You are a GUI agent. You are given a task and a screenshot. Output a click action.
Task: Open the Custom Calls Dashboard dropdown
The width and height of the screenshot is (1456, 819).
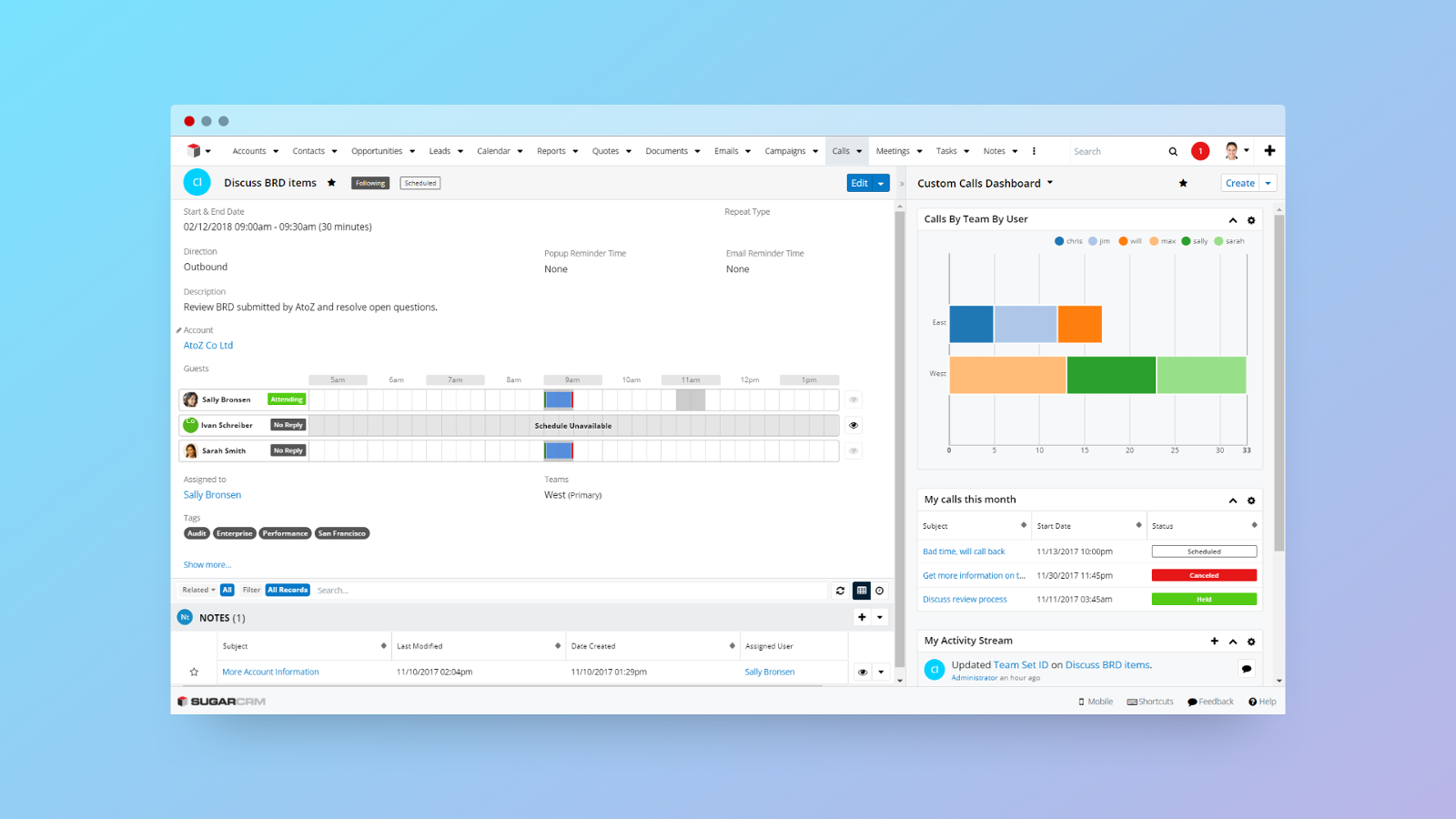pyautogui.click(x=1050, y=183)
